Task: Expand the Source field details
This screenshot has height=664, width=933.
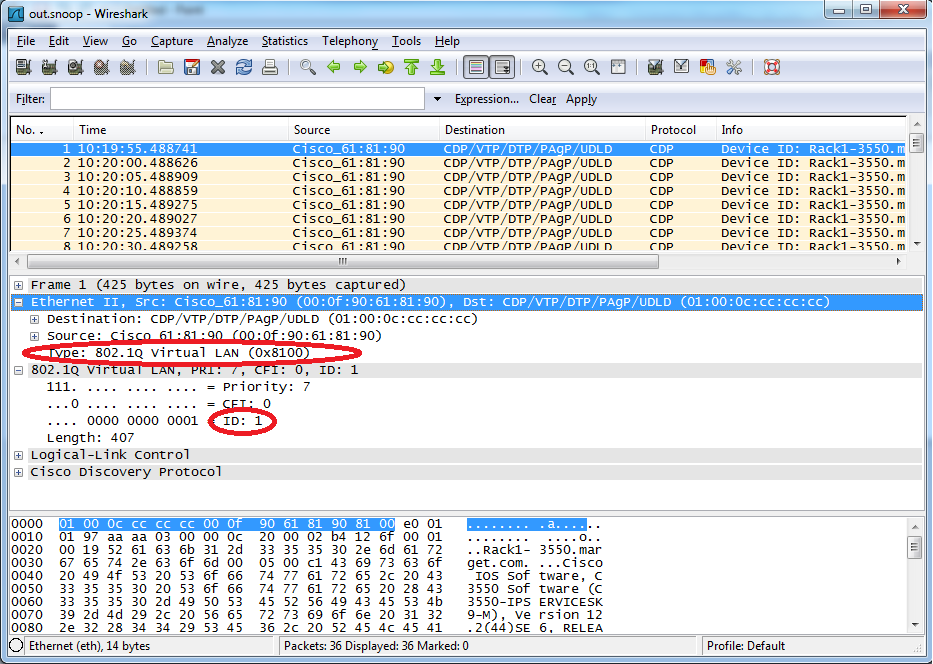Action: (35, 336)
